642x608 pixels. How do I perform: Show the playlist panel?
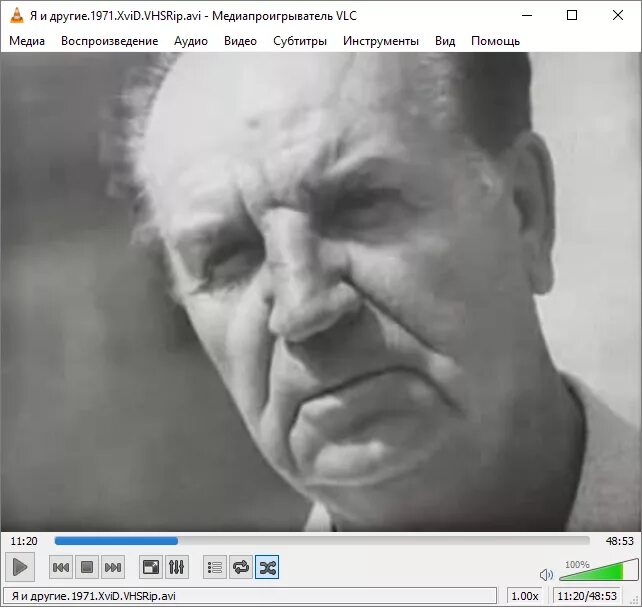215,567
